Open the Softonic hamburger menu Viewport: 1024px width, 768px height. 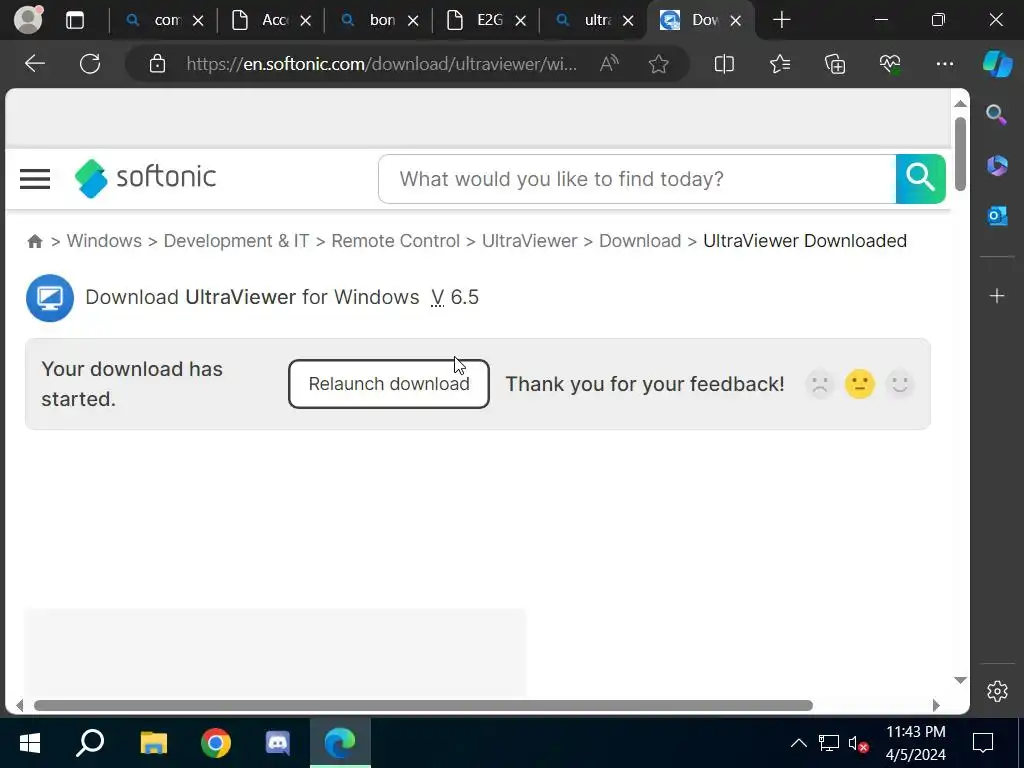click(x=35, y=178)
